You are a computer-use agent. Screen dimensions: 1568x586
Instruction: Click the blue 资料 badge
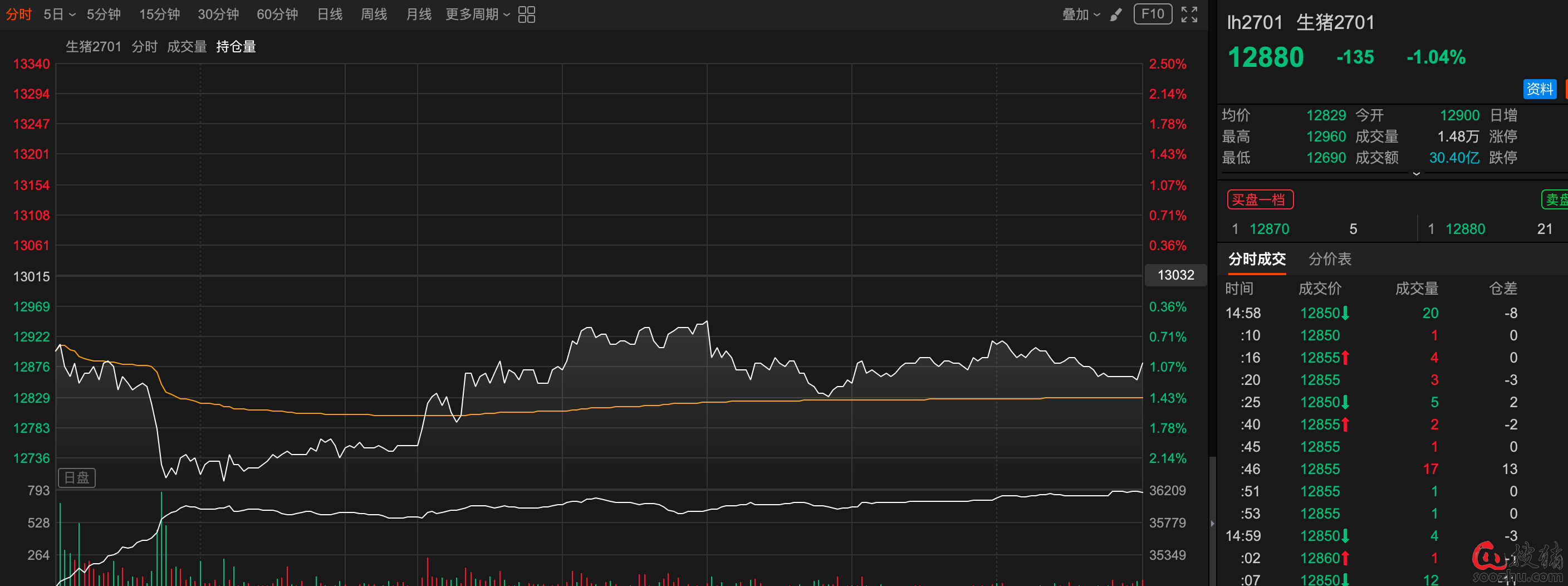(1539, 89)
